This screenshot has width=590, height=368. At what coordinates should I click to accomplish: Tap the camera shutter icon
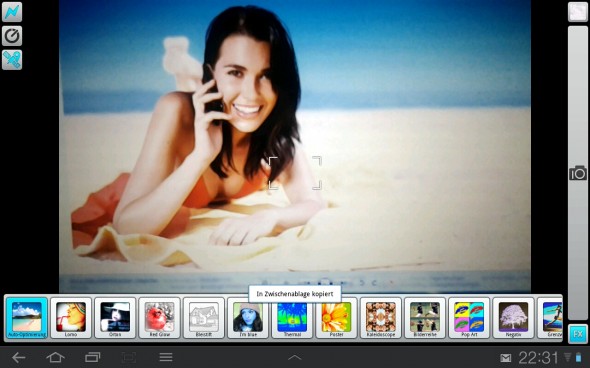(x=578, y=173)
